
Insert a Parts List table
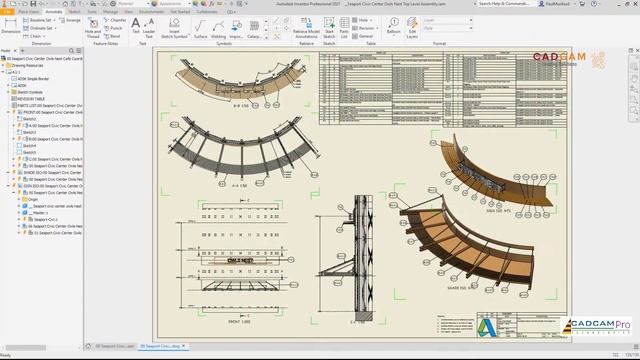tap(344, 28)
